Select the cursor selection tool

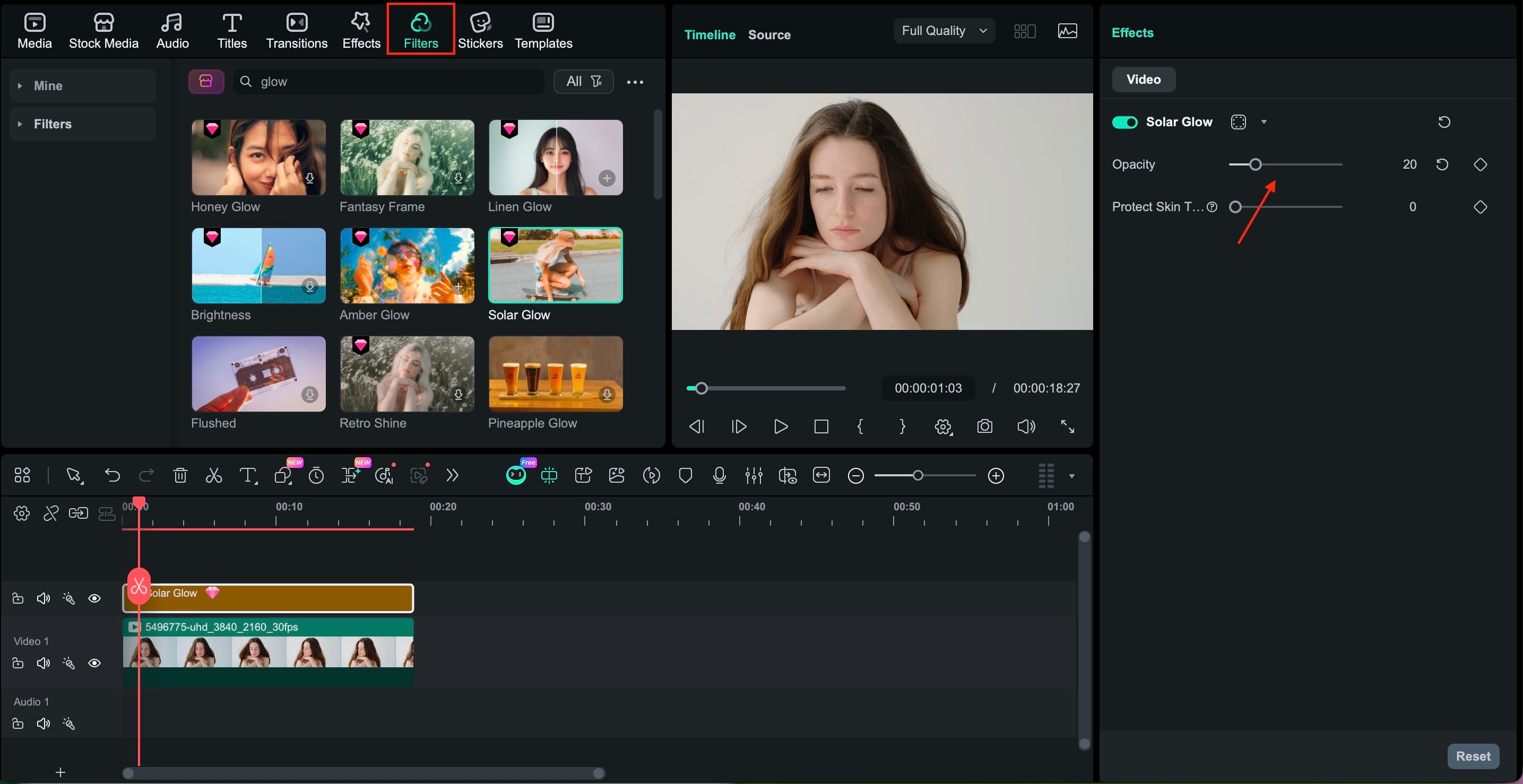[x=73, y=475]
